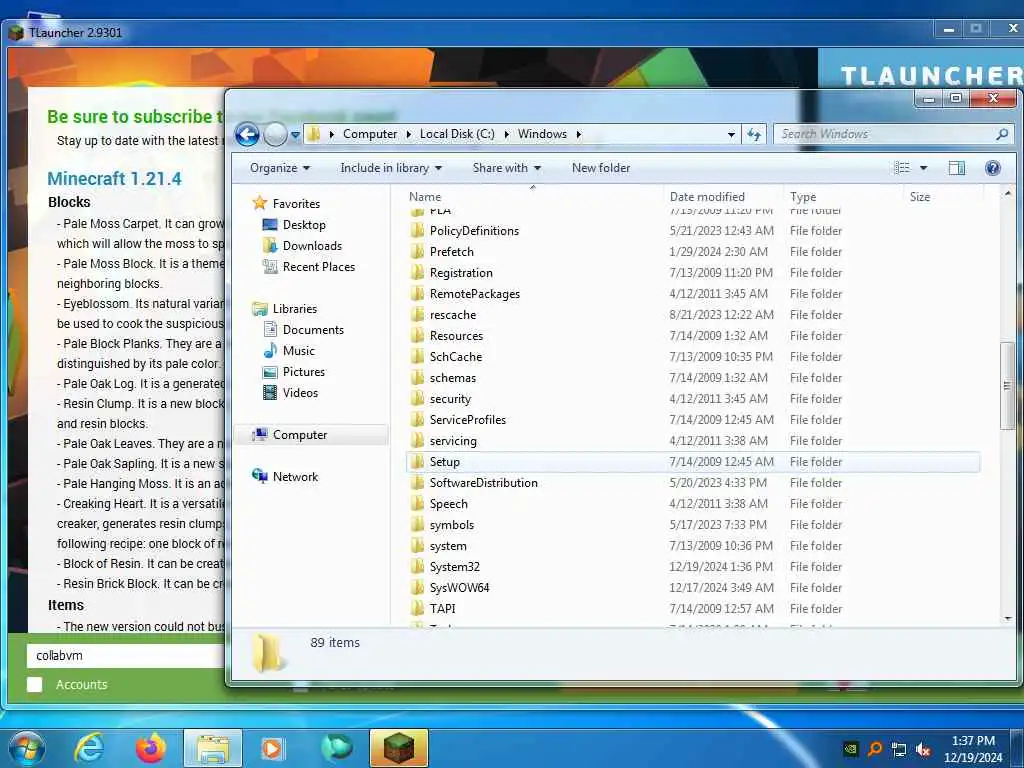Open the Include in library menu
The height and width of the screenshot is (768, 1024).
point(391,168)
